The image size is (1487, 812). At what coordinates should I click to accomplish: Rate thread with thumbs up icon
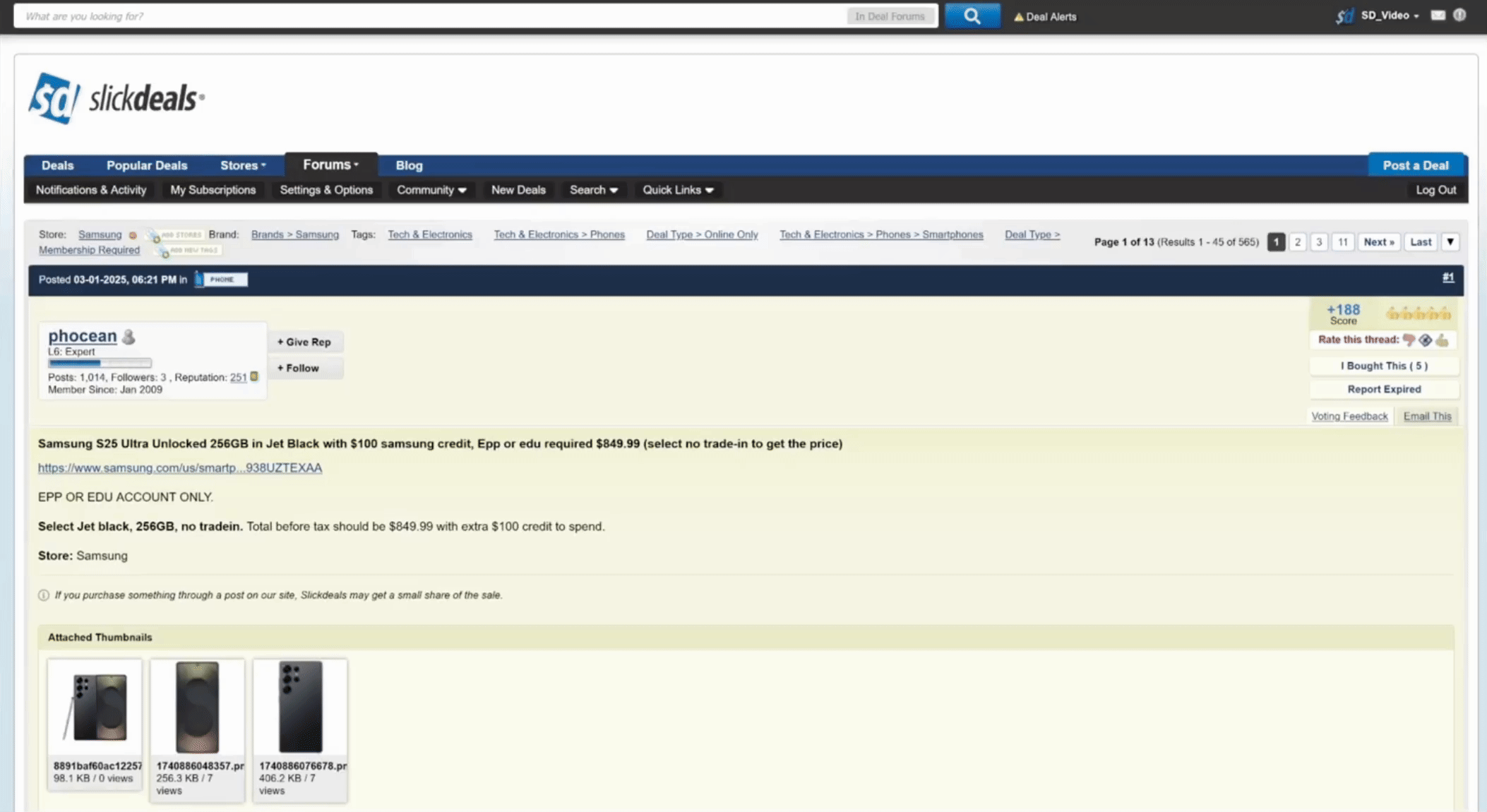(x=1442, y=340)
